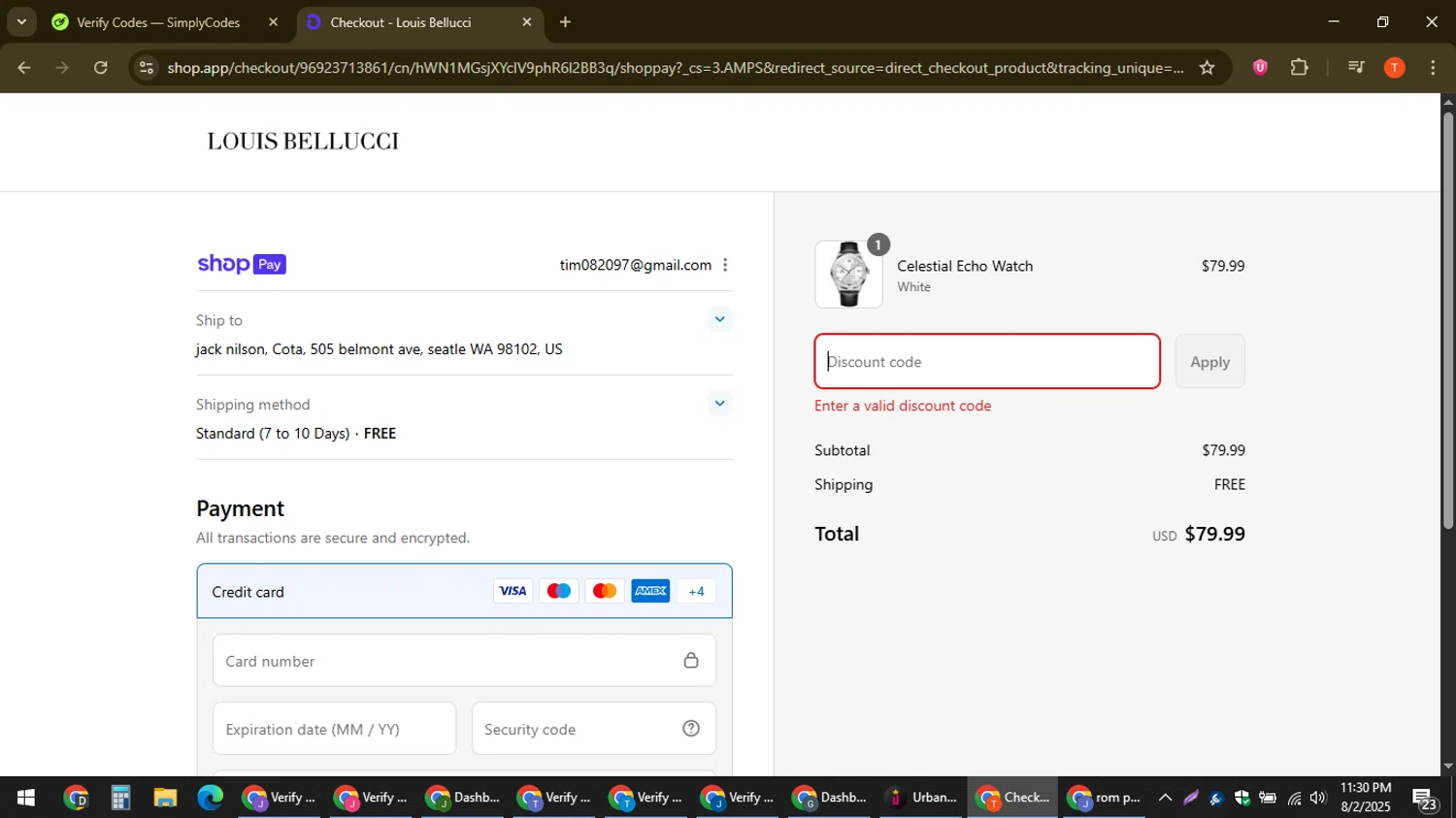
Task: Click the Celestial Echo Watch product name
Action: coord(965,266)
